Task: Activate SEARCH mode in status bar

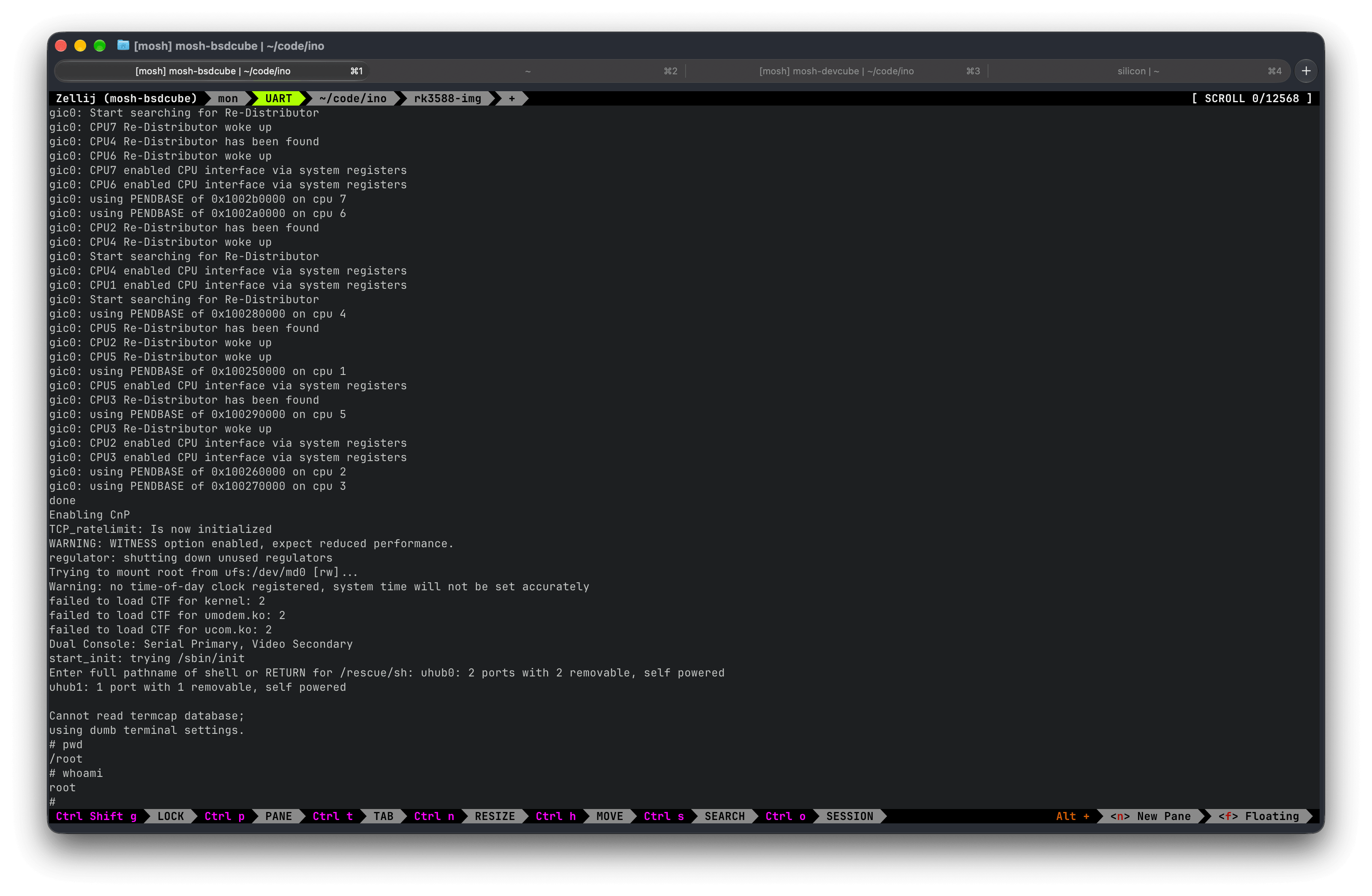Action: (724, 817)
